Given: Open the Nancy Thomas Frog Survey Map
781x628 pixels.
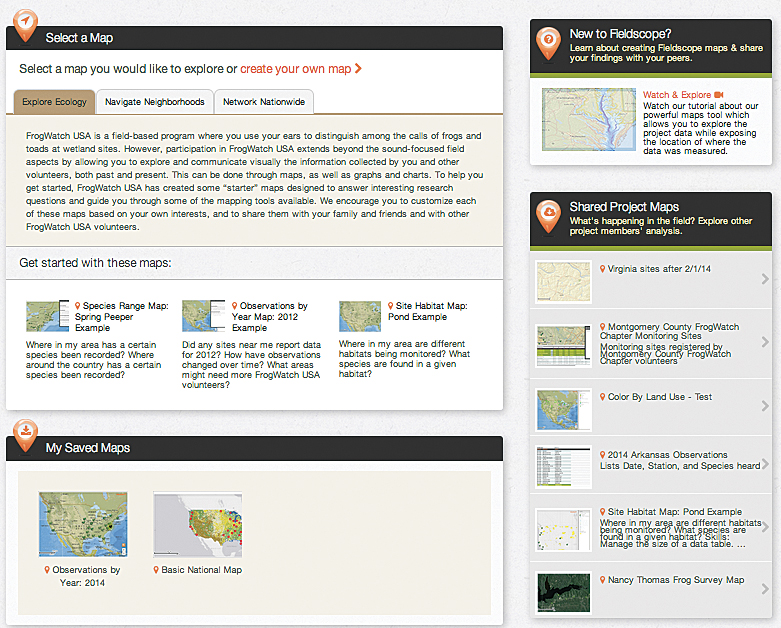Looking at the screenshot, I should 676,580.
